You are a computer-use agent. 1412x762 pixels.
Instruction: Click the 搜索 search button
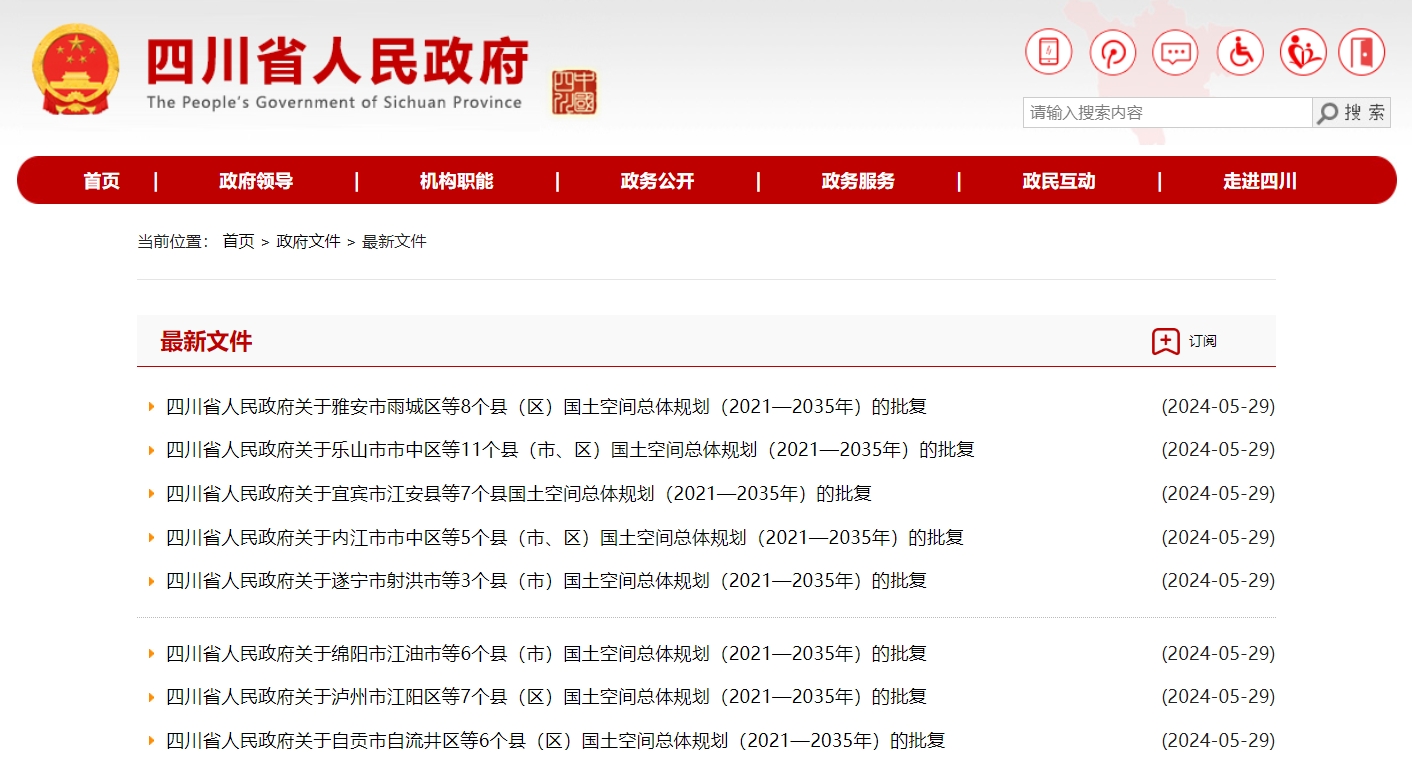[x=1351, y=113]
